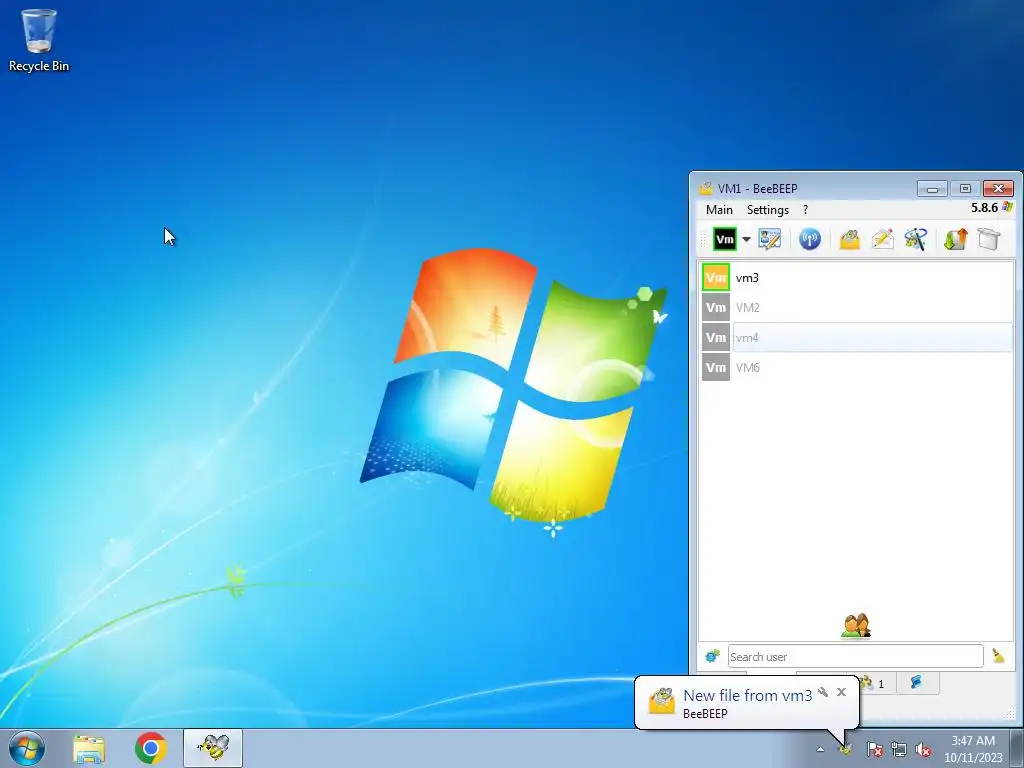Launch Google Chrome from taskbar
This screenshot has height=768, width=1024.
point(151,748)
